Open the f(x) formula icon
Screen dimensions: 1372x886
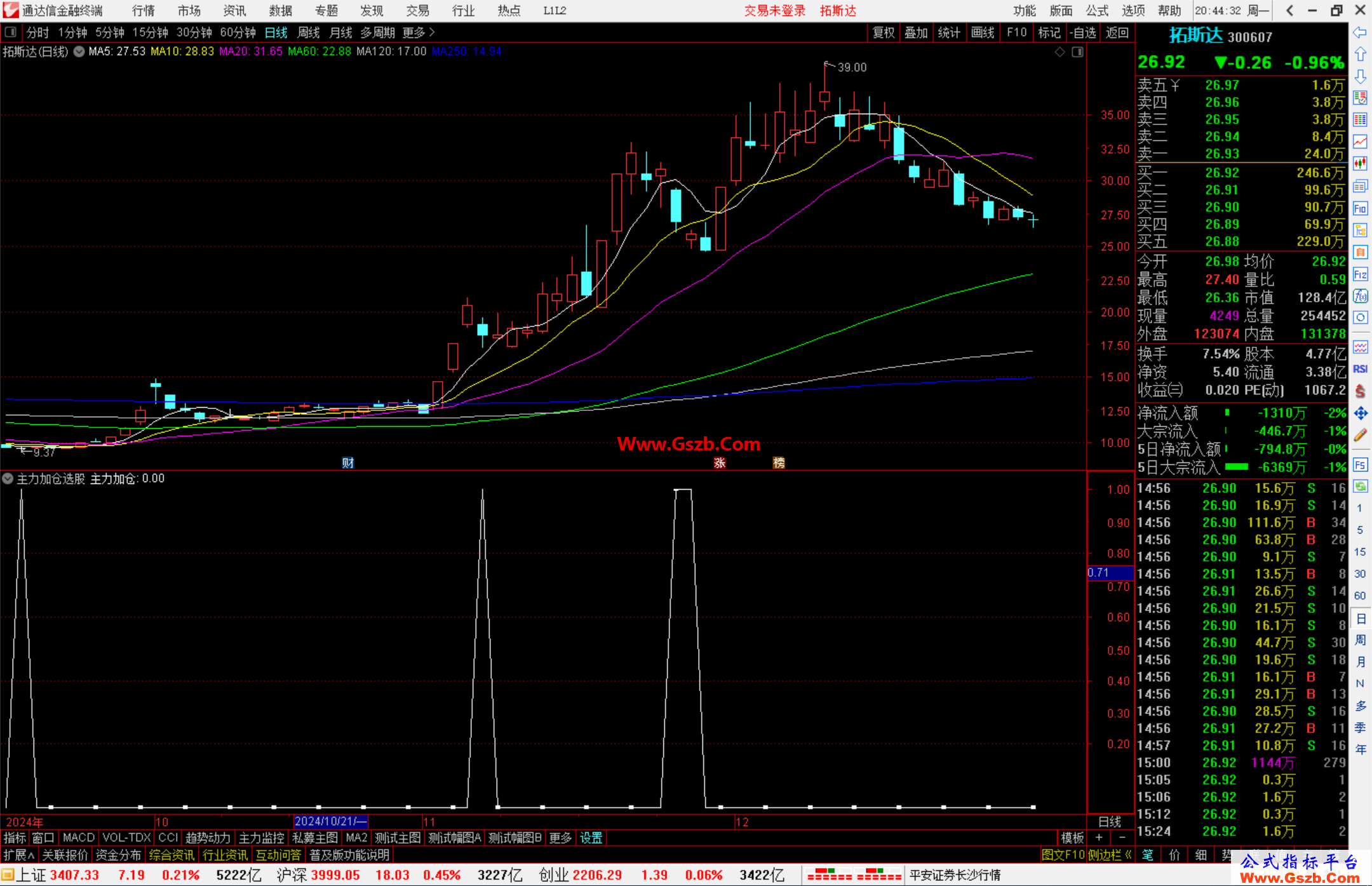pos(1360,296)
